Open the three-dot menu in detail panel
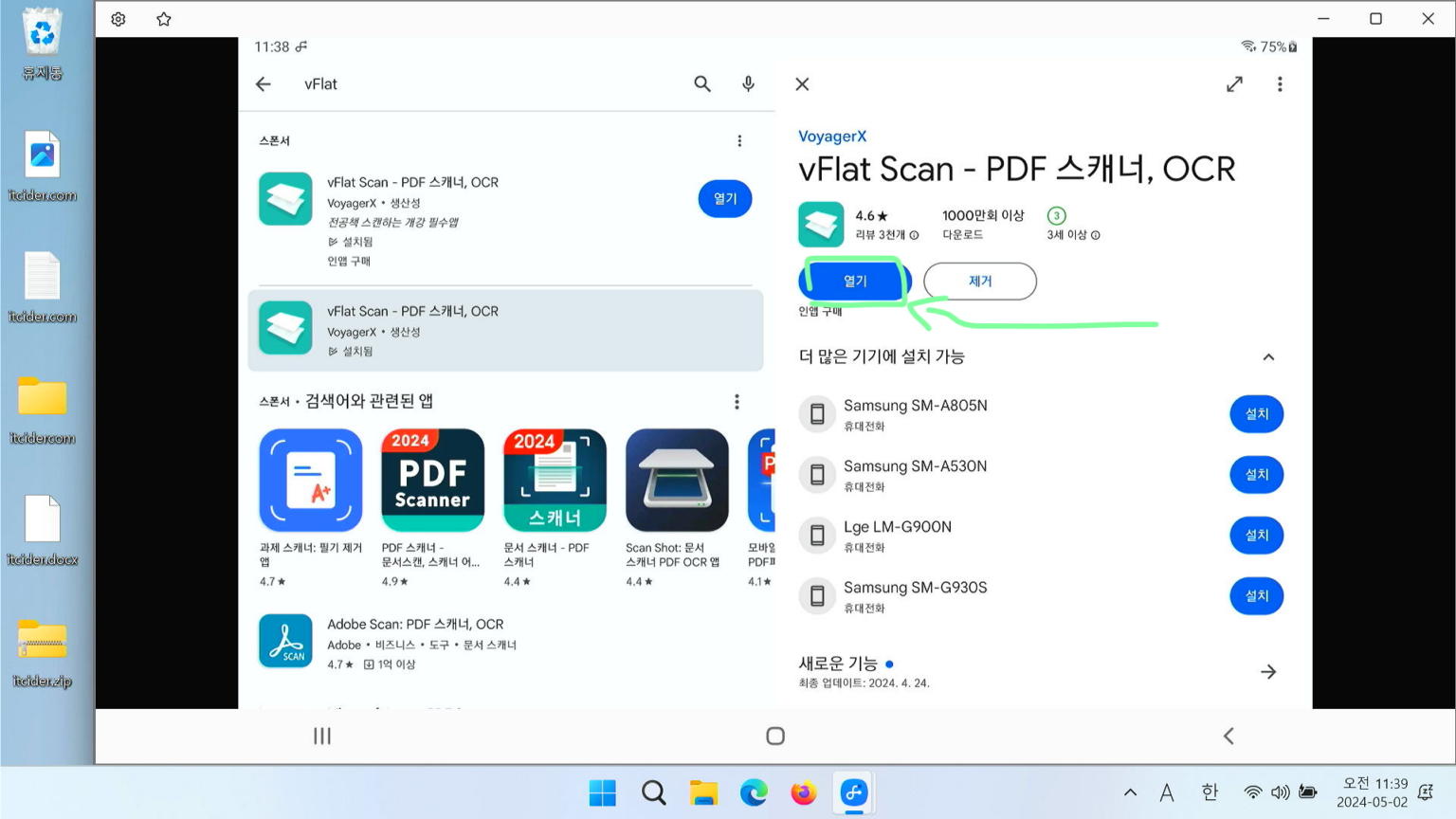Screen dimensions: 1456x819 point(1280,84)
